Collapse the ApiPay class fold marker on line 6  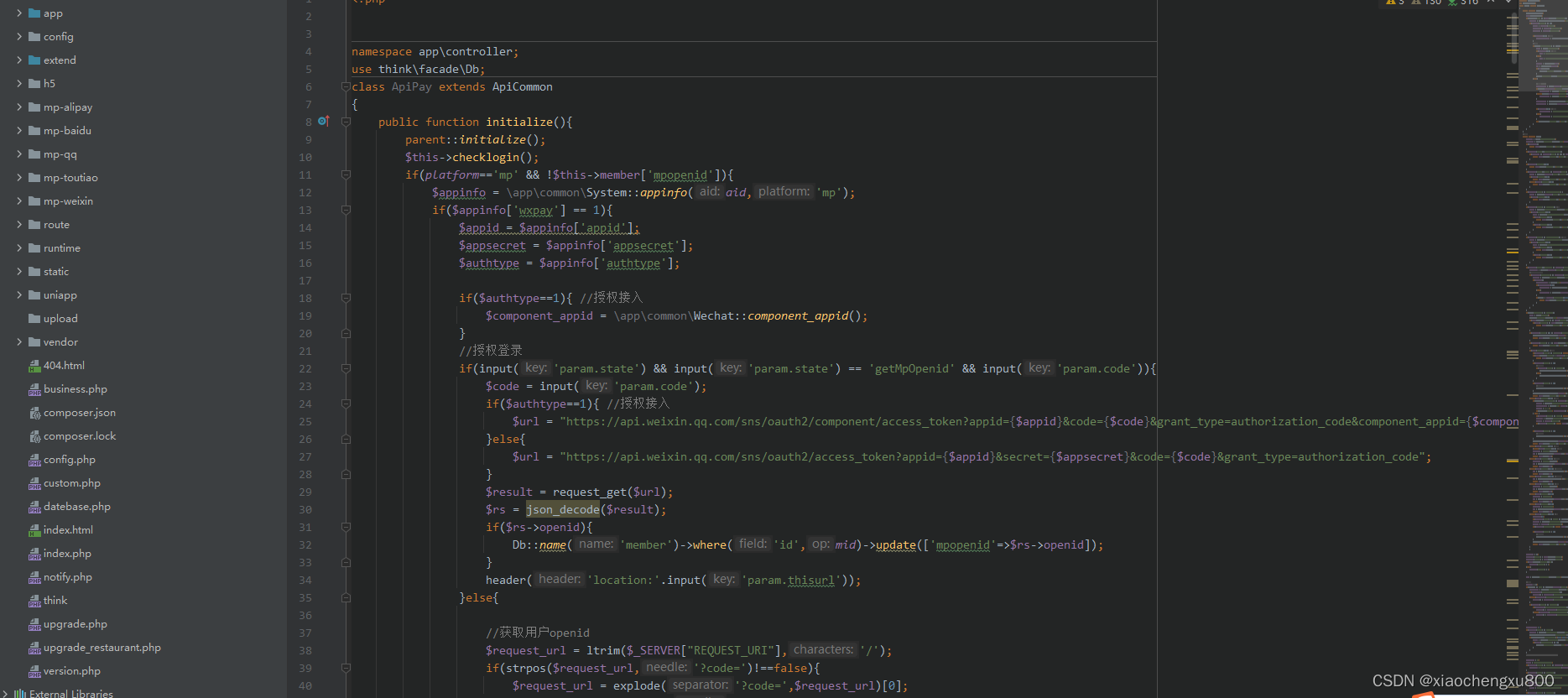346,86
